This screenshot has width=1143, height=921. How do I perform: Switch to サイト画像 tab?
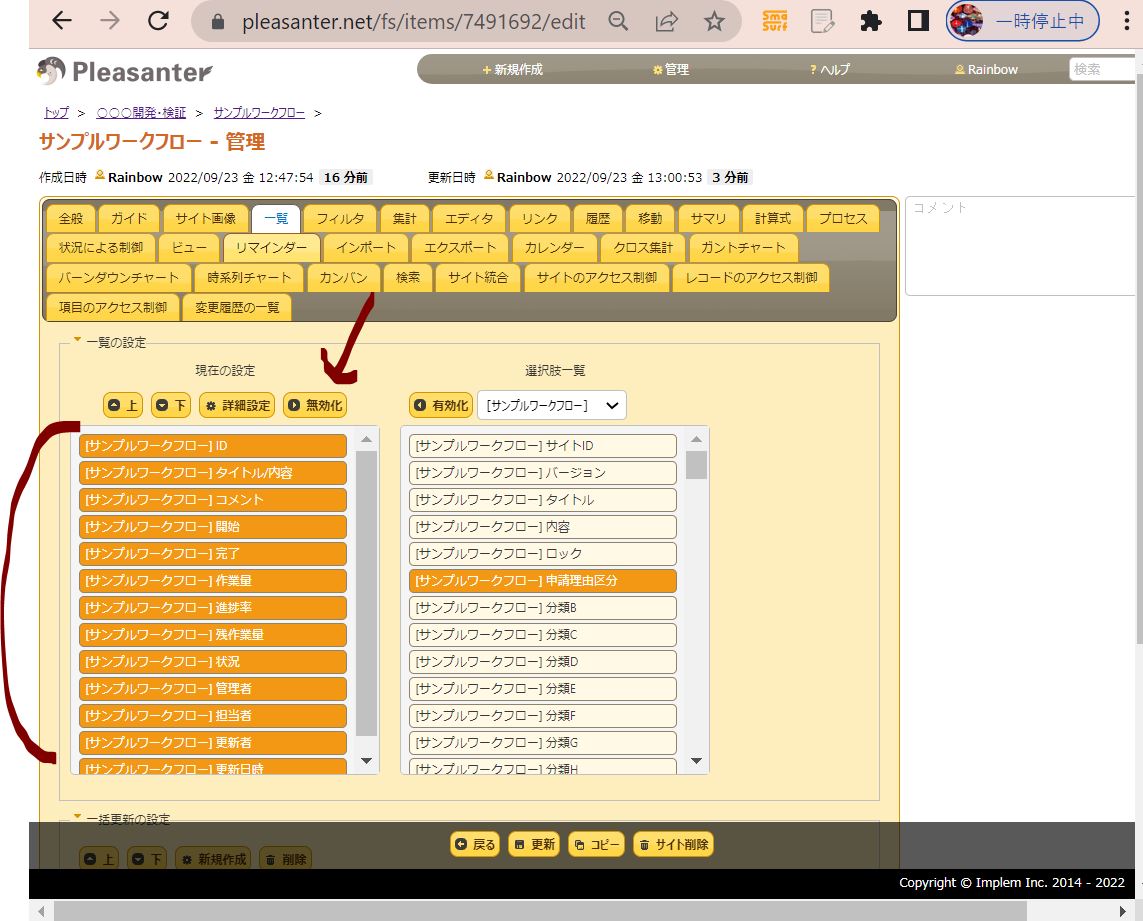(206, 219)
